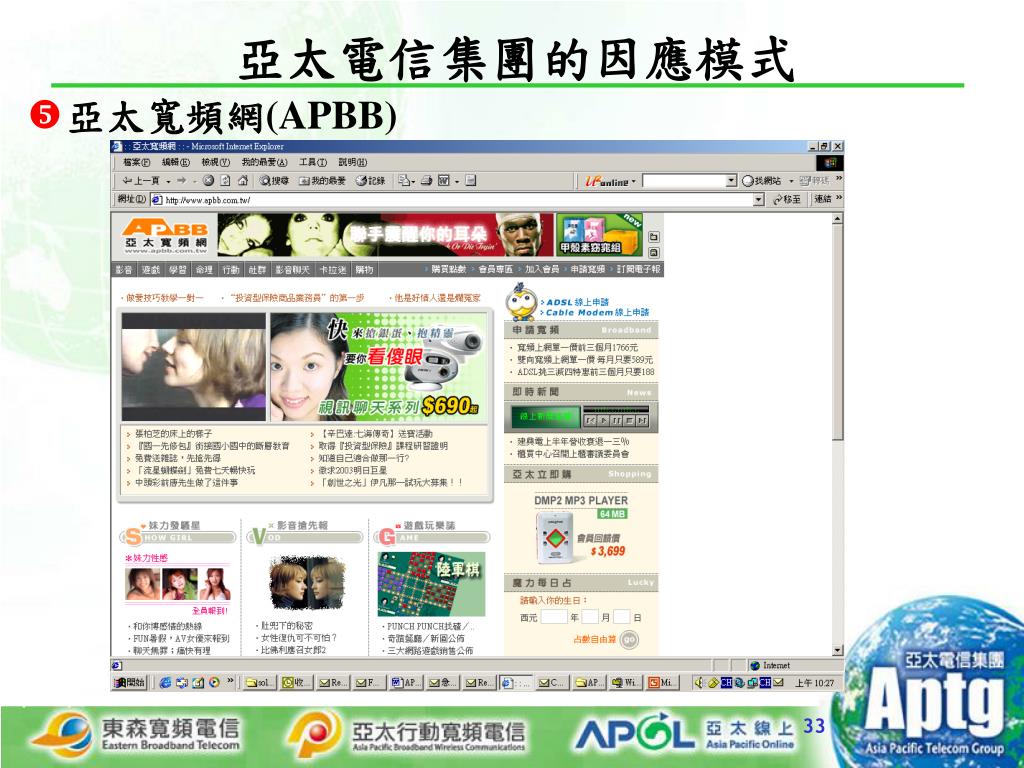Click the 開始 Start button

129,683
